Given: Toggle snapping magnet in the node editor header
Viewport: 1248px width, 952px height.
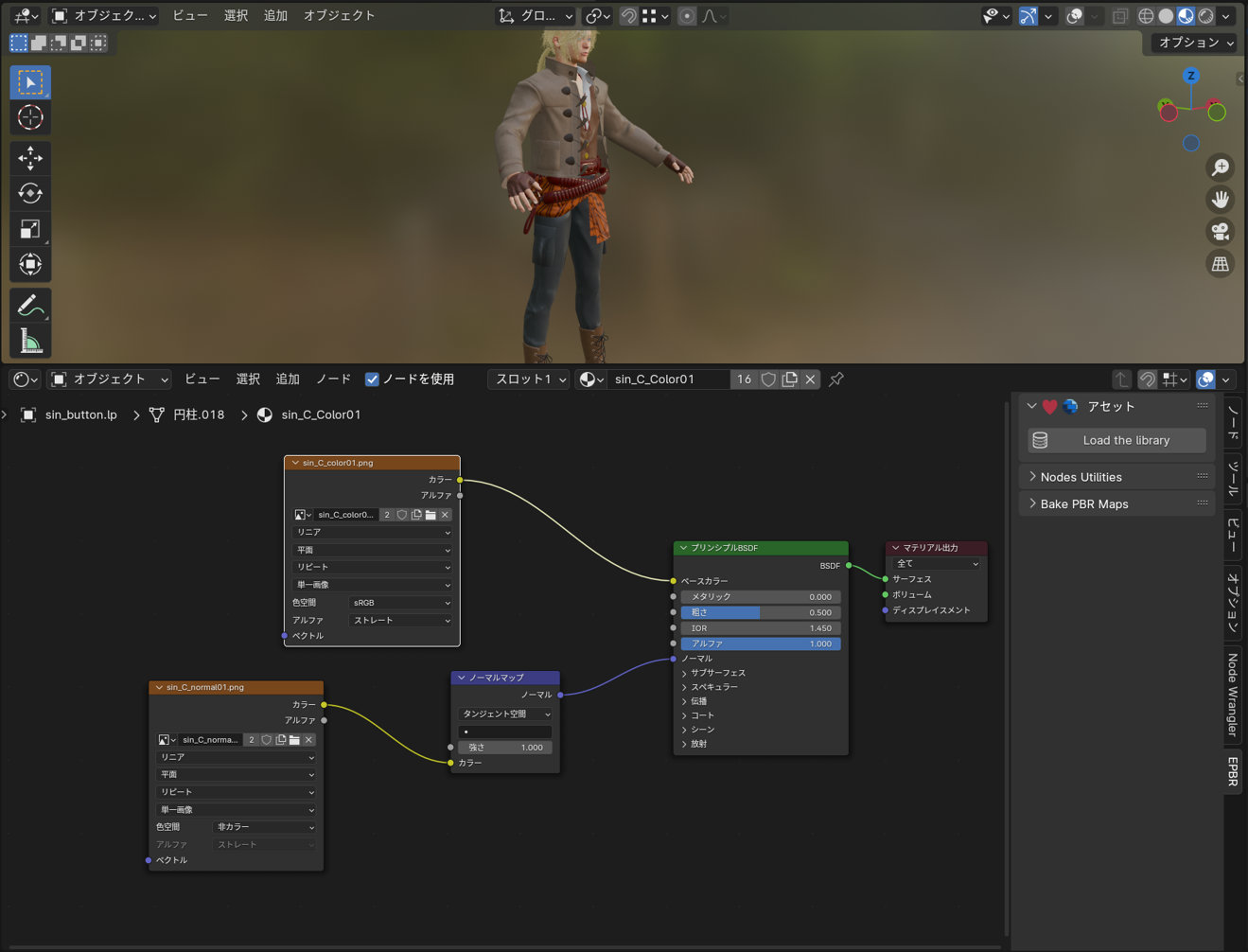Looking at the screenshot, I should click(x=1147, y=379).
